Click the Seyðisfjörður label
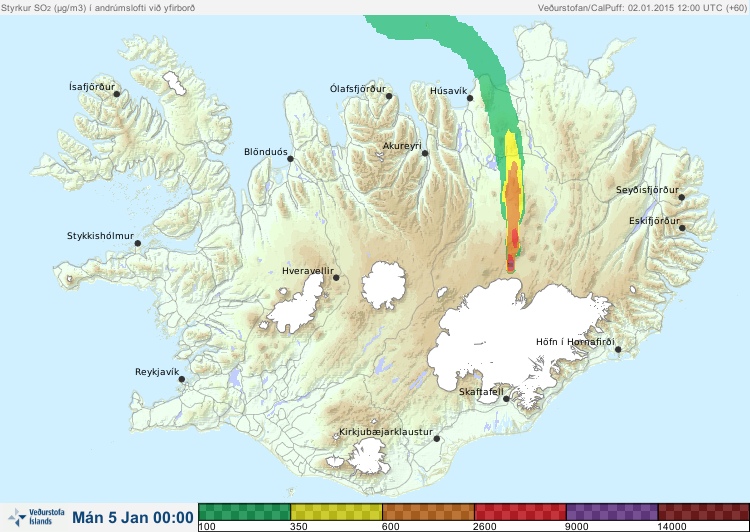 (647, 190)
